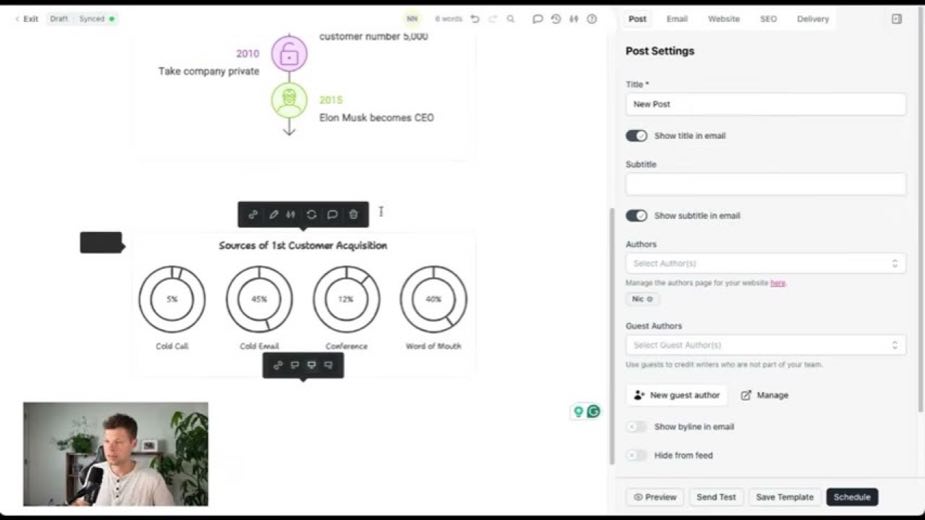This screenshot has width=925, height=520.
Task: Click the '6 words' count label
Action: 448,19
